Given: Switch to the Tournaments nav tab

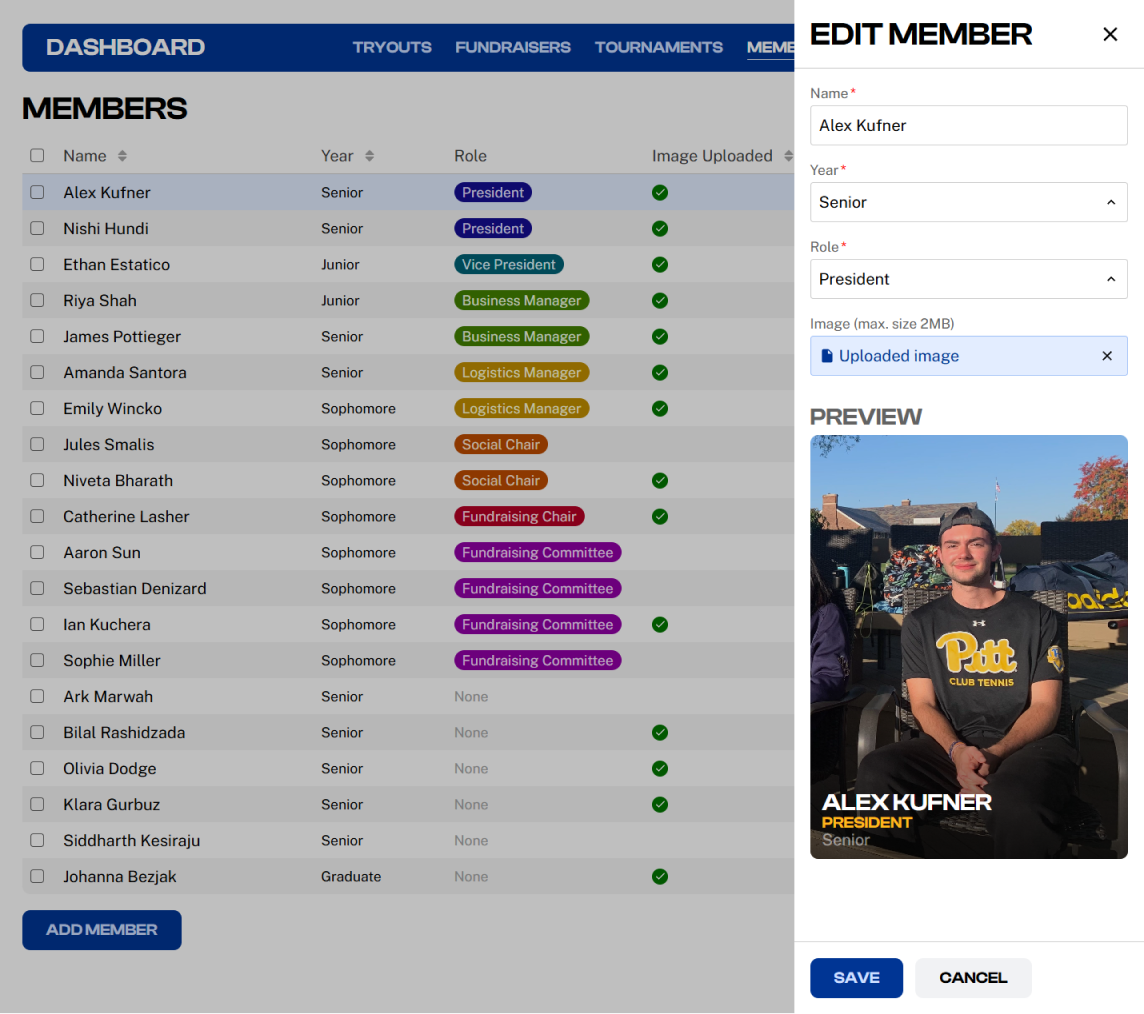Looking at the screenshot, I should 658,47.
